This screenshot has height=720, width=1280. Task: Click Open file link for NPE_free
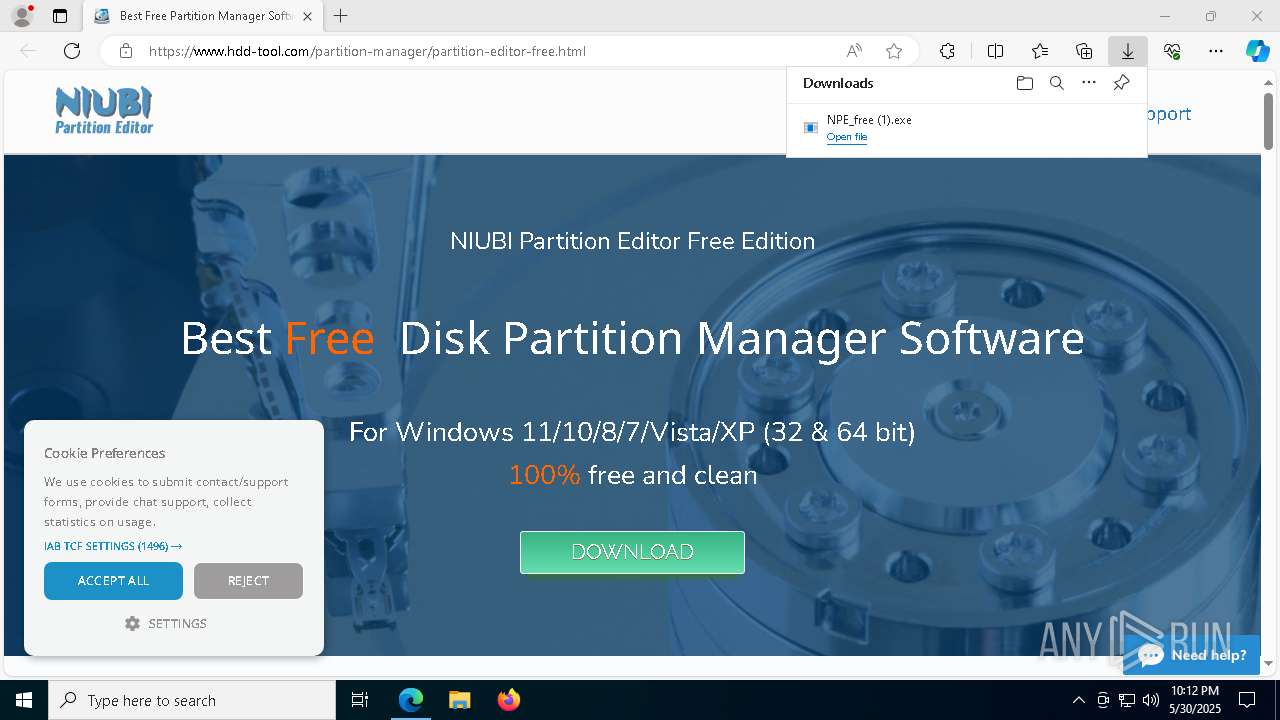847,137
